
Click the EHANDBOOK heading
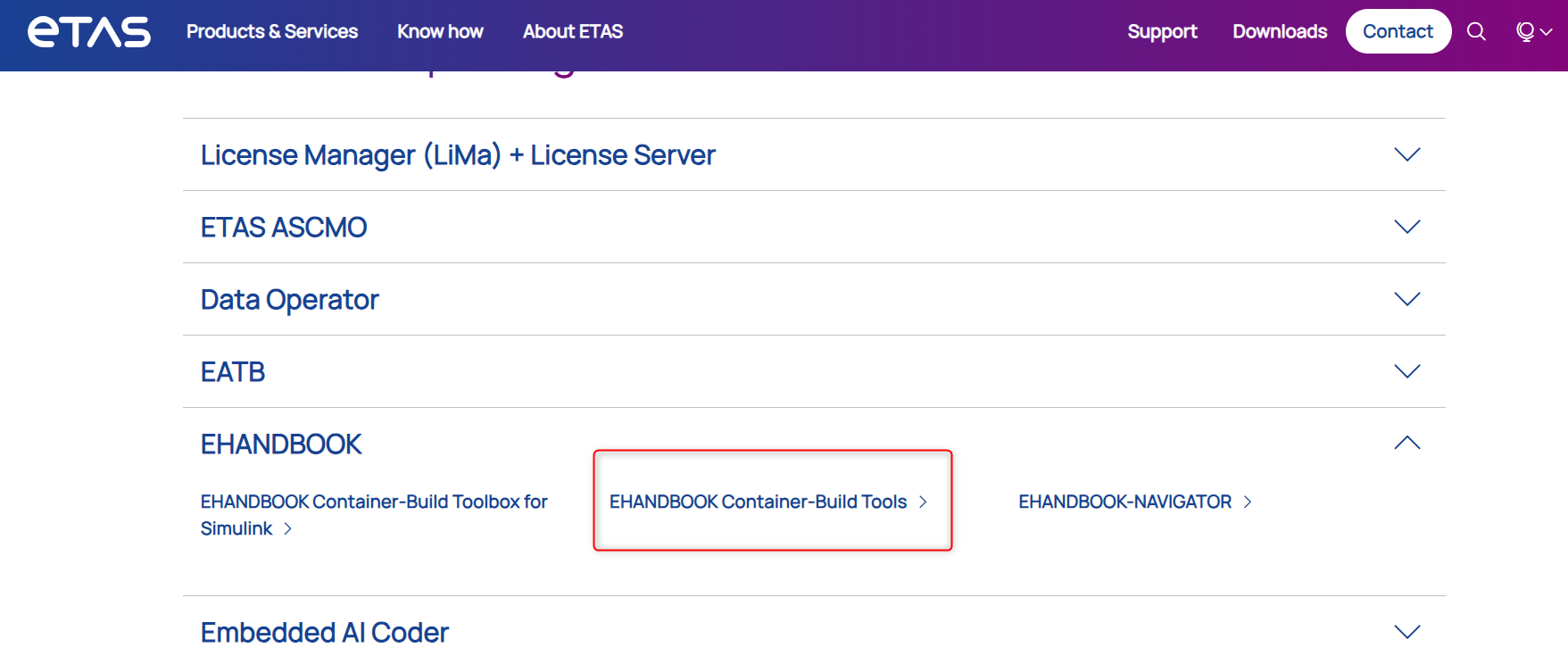click(281, 444)
